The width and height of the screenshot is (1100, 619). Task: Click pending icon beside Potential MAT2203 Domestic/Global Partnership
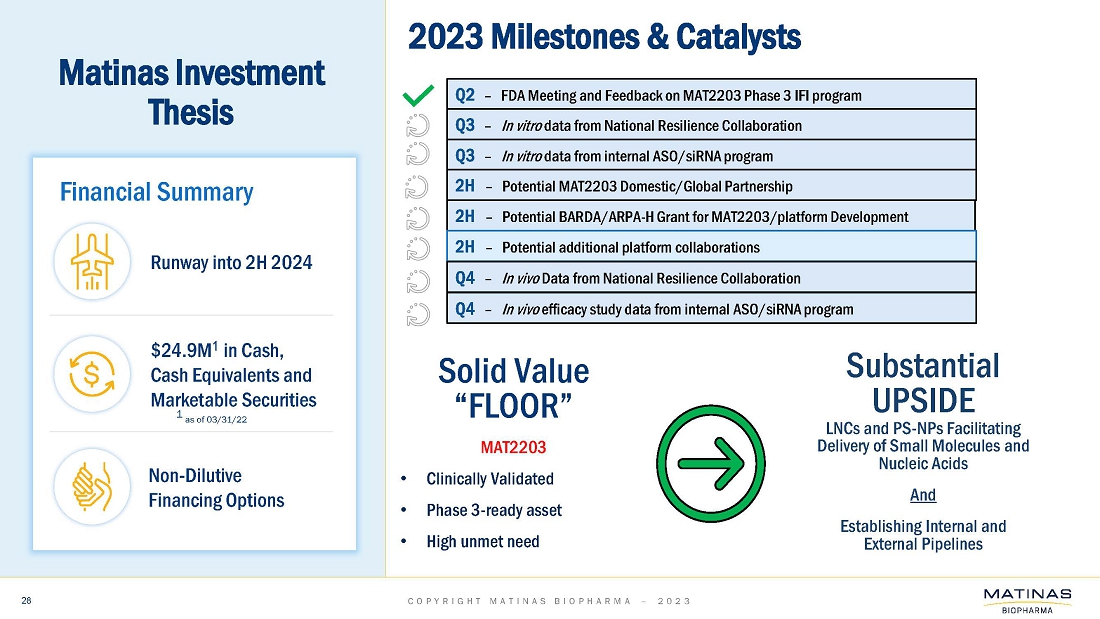pos(418,187)
